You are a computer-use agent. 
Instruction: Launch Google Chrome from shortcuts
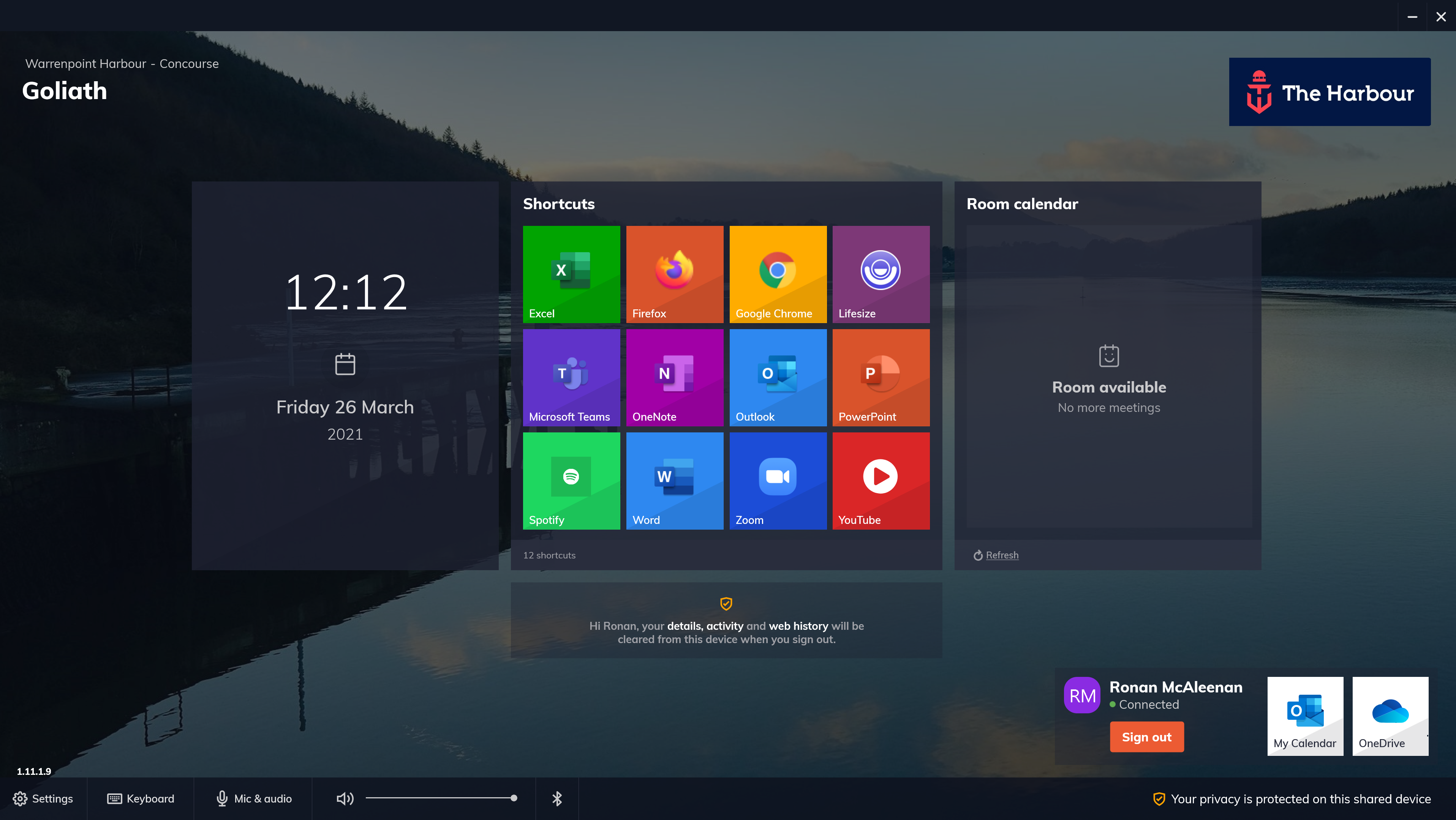point(778,274)
